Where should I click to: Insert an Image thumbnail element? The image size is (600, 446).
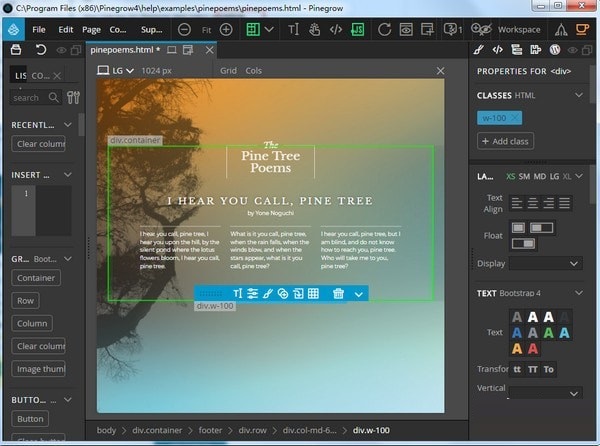[x=39, y=369]
